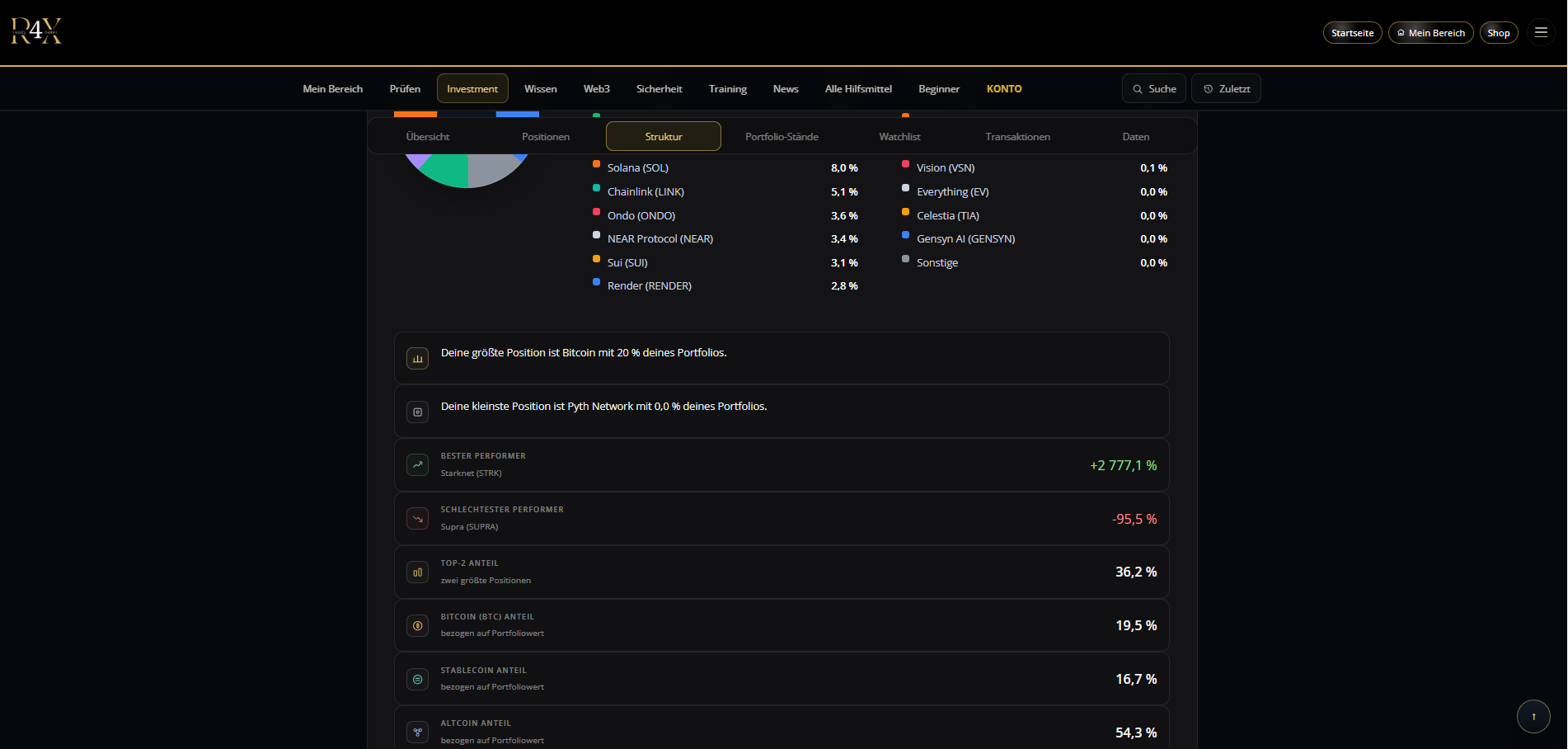The width and height of the screenshot is (1568, 749).
Task: Open the Portfolio-Stände tab
Action: click(x=782, y=137)
